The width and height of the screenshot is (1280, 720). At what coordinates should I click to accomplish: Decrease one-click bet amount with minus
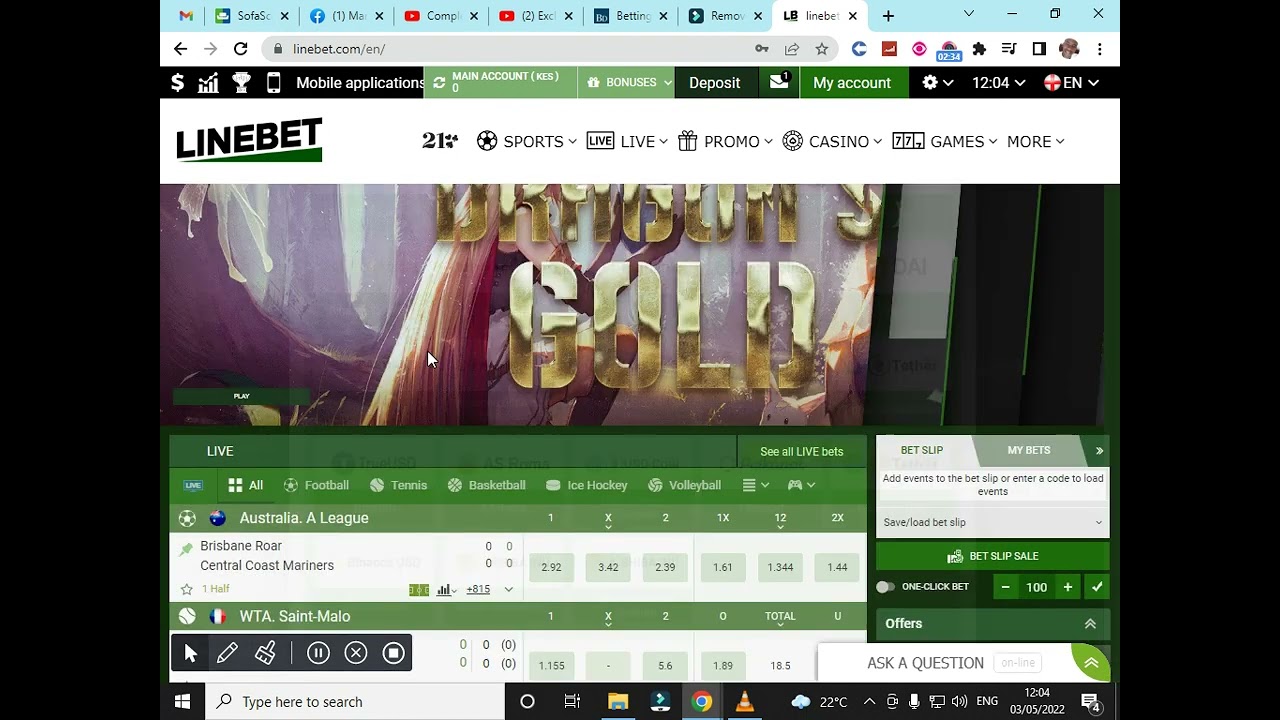(x=1005, y=587)
